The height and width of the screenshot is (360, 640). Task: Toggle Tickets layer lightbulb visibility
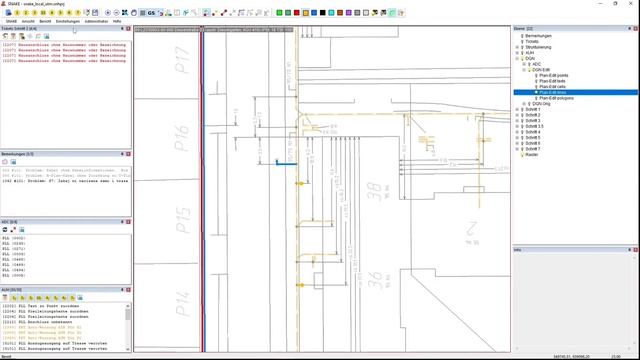pos(522,42)
